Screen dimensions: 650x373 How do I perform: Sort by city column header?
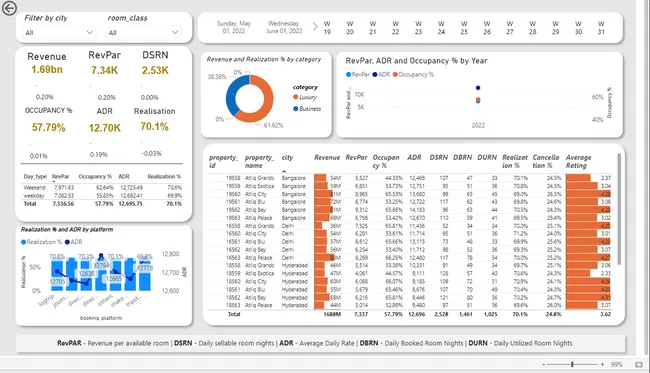(x=287, y=157)
